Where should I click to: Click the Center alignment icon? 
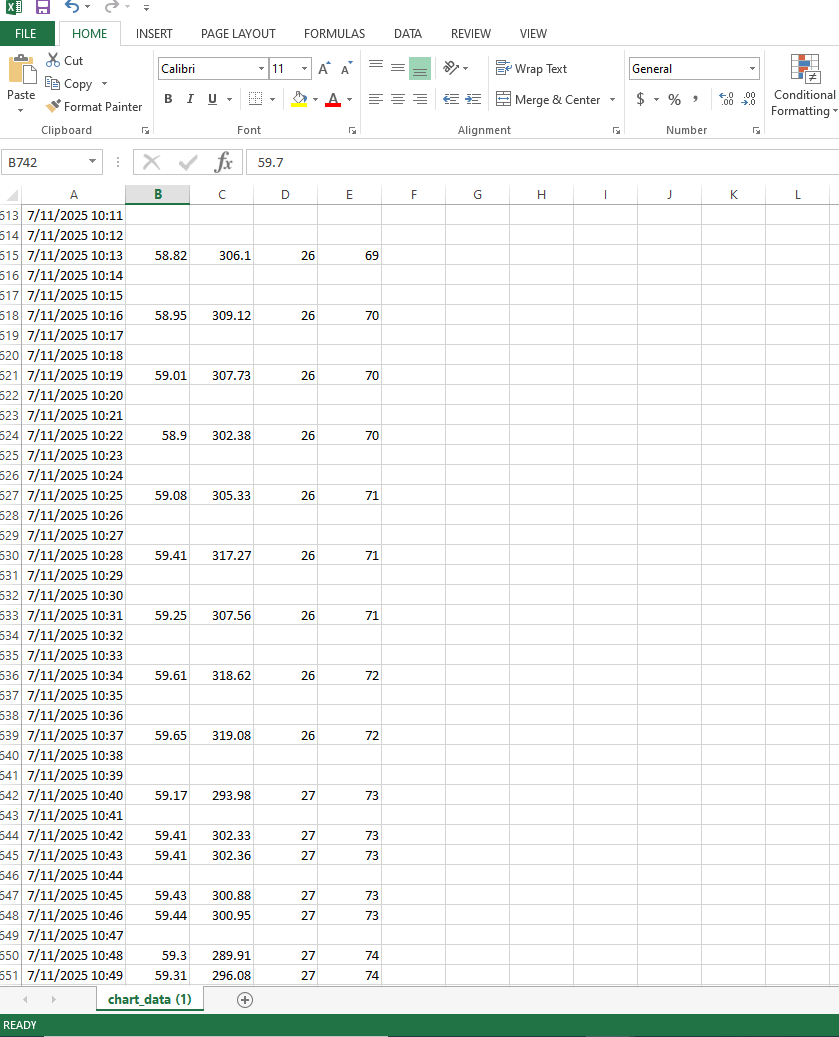tap(397, 99)
